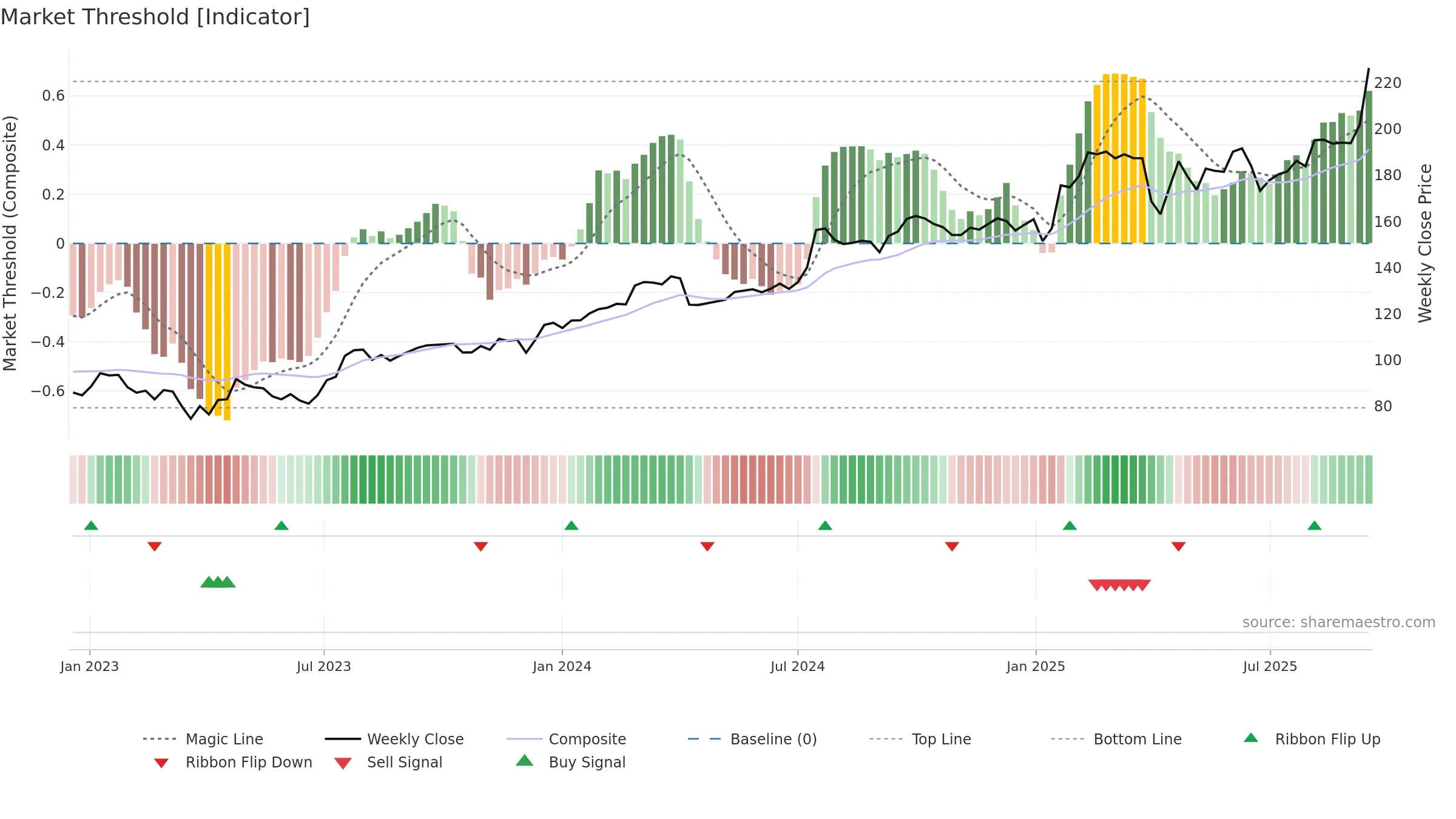Click the tallest yellow bar in early 2025
The height and width of the screenshot is (819, 1456).
(x=1115, y=158)
